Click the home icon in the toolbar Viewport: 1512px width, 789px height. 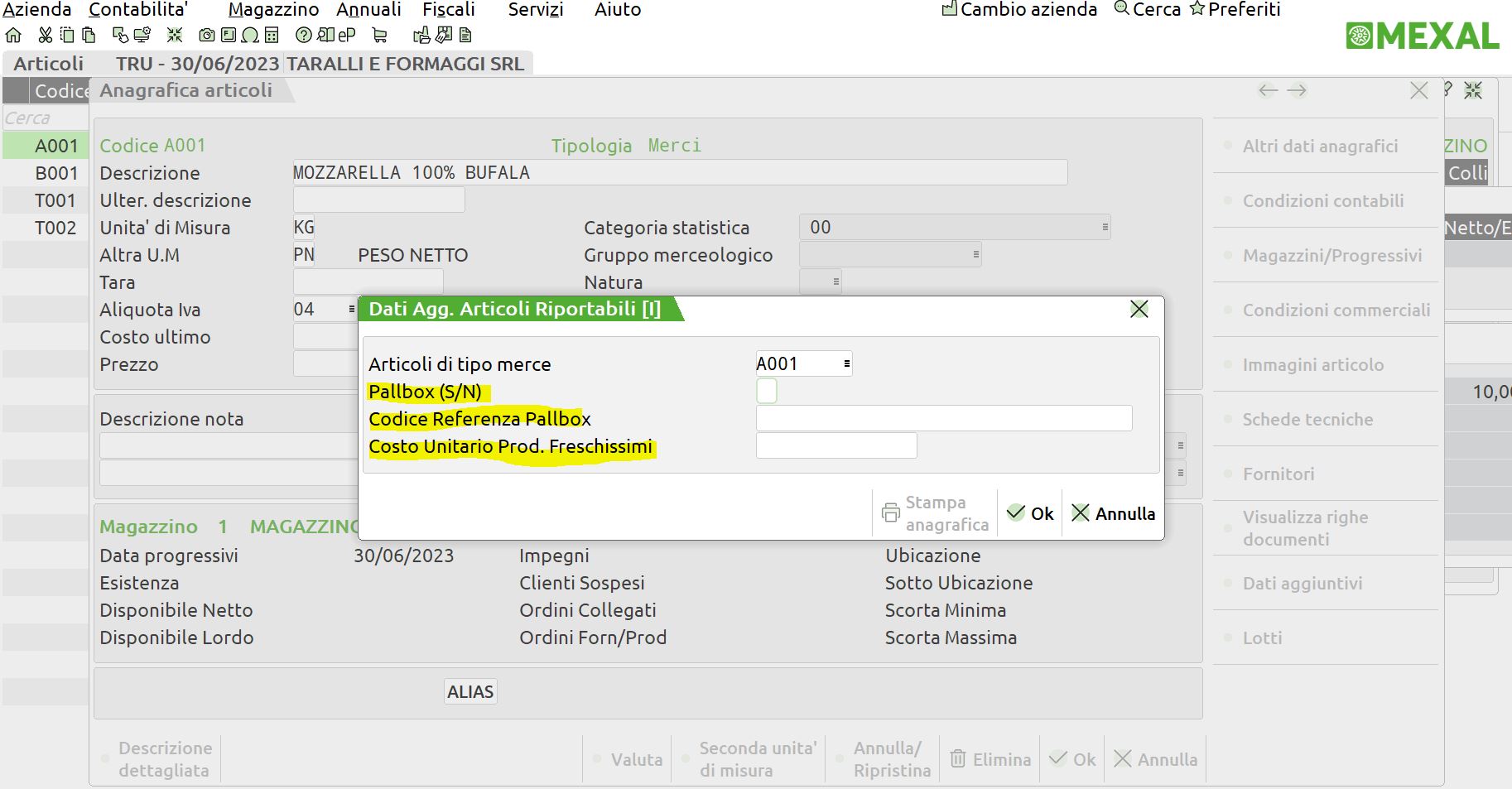click(13, 36)
